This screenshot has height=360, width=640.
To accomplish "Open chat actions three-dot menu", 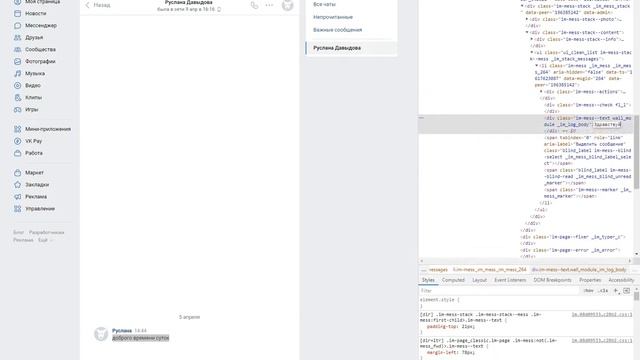I will pyautogui.click(x=269, y=5).
